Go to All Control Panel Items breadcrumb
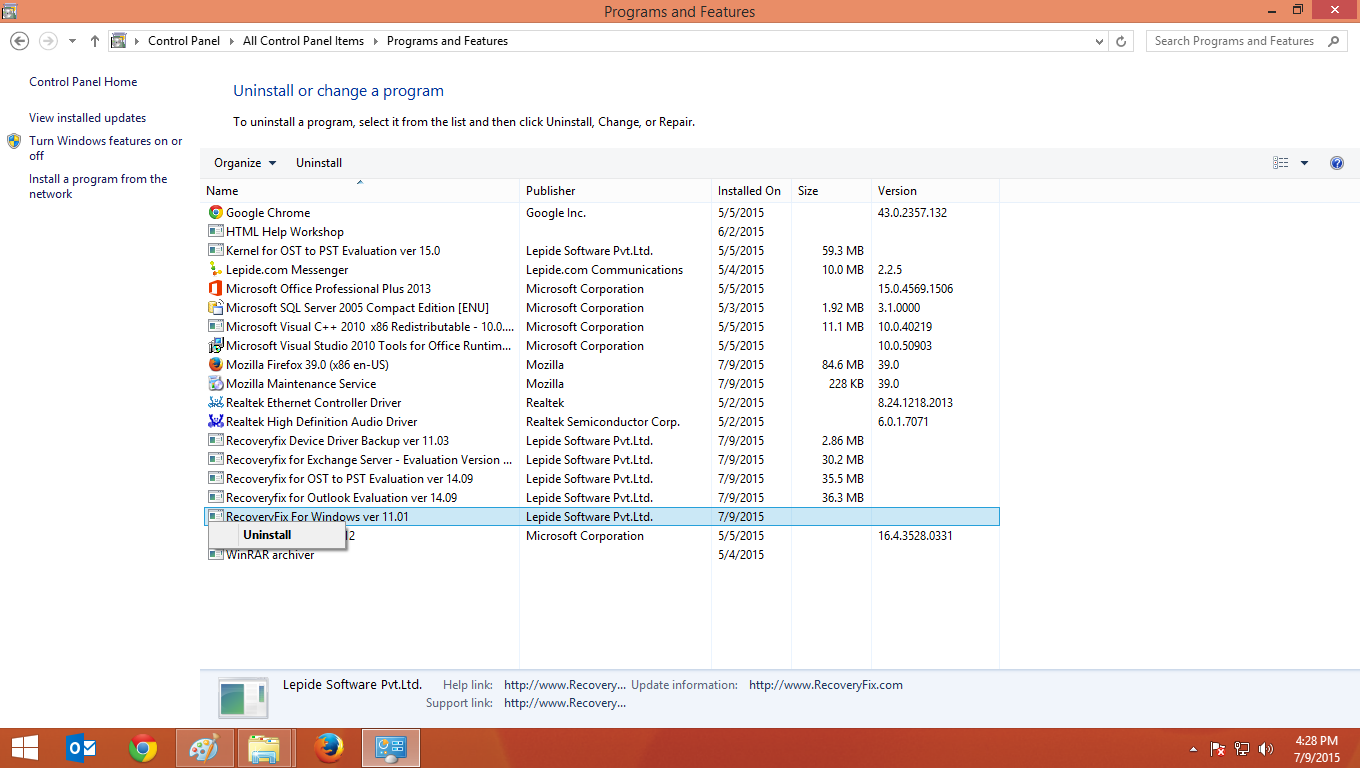Image resolution: width=1360 pixels, height=768 pixels. click(x=304, y=41)
